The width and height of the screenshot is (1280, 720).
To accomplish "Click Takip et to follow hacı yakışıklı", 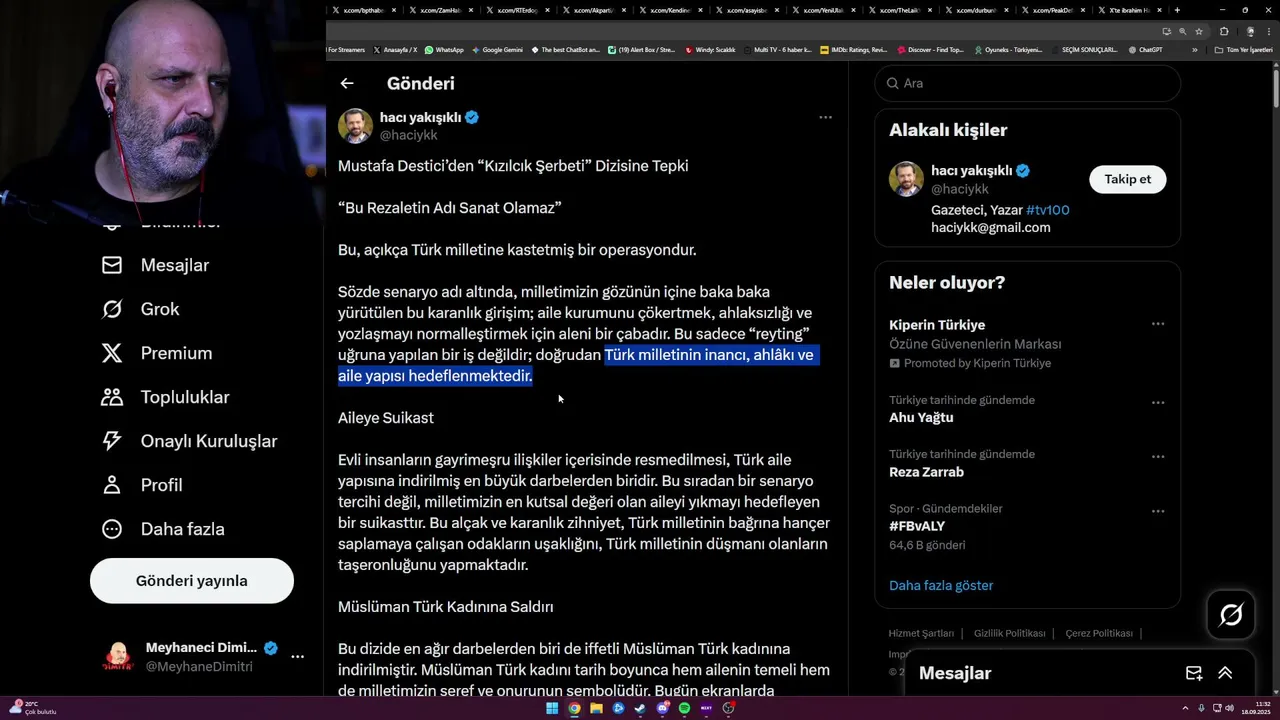I will click(x=1128, y=179).
